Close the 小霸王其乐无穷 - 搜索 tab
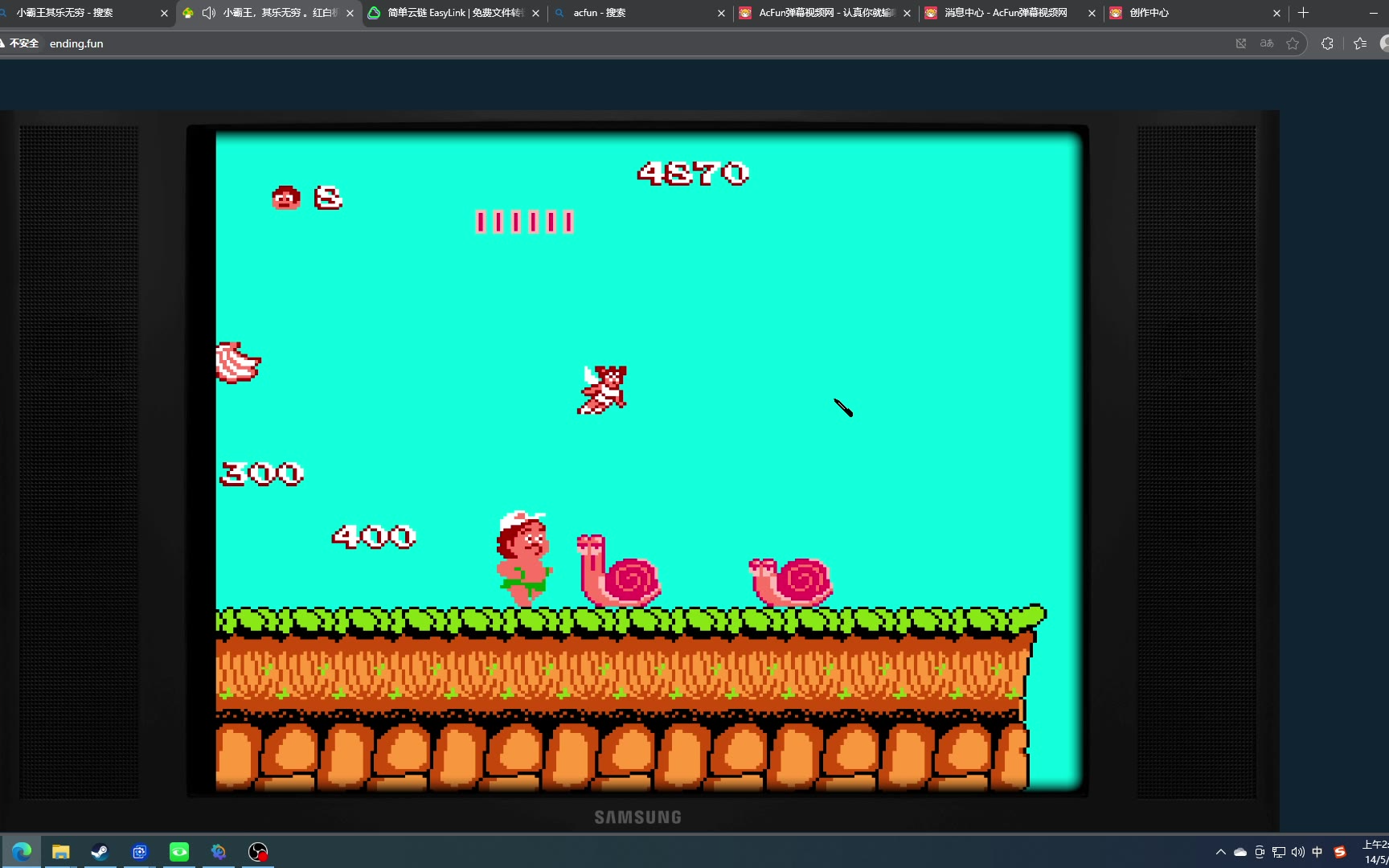The image size is (1389, 868). [164, 13]
